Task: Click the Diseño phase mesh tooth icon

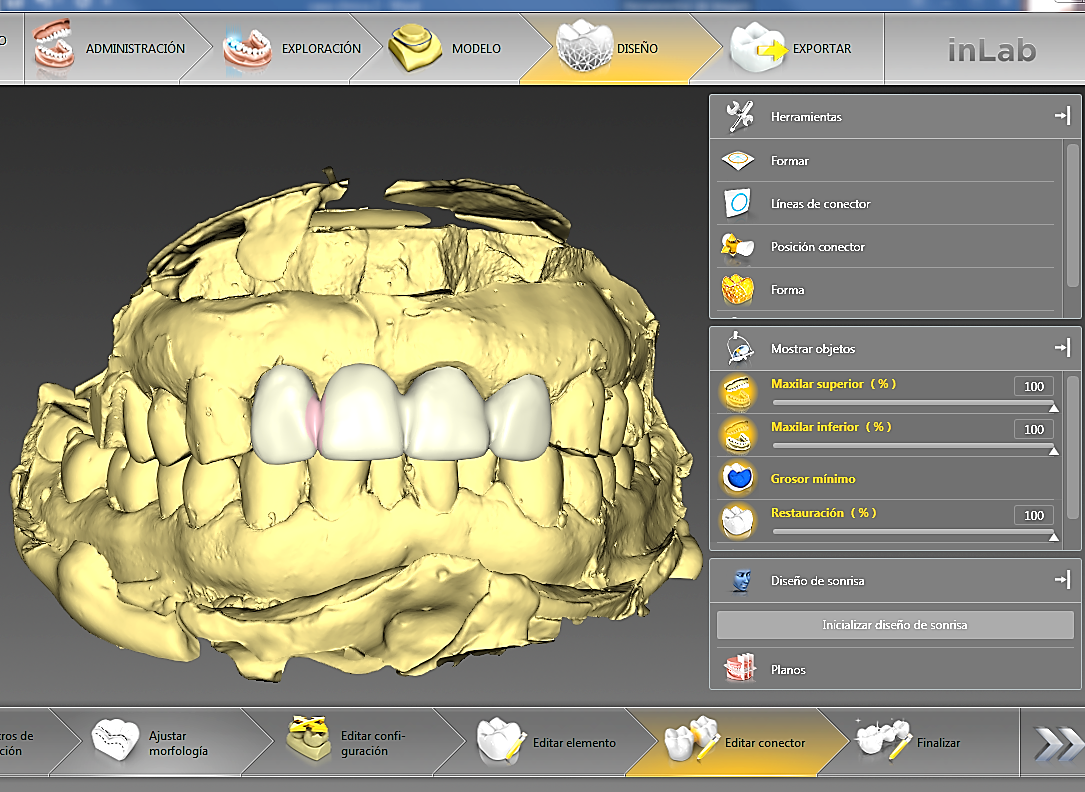Action: point(585,46)
